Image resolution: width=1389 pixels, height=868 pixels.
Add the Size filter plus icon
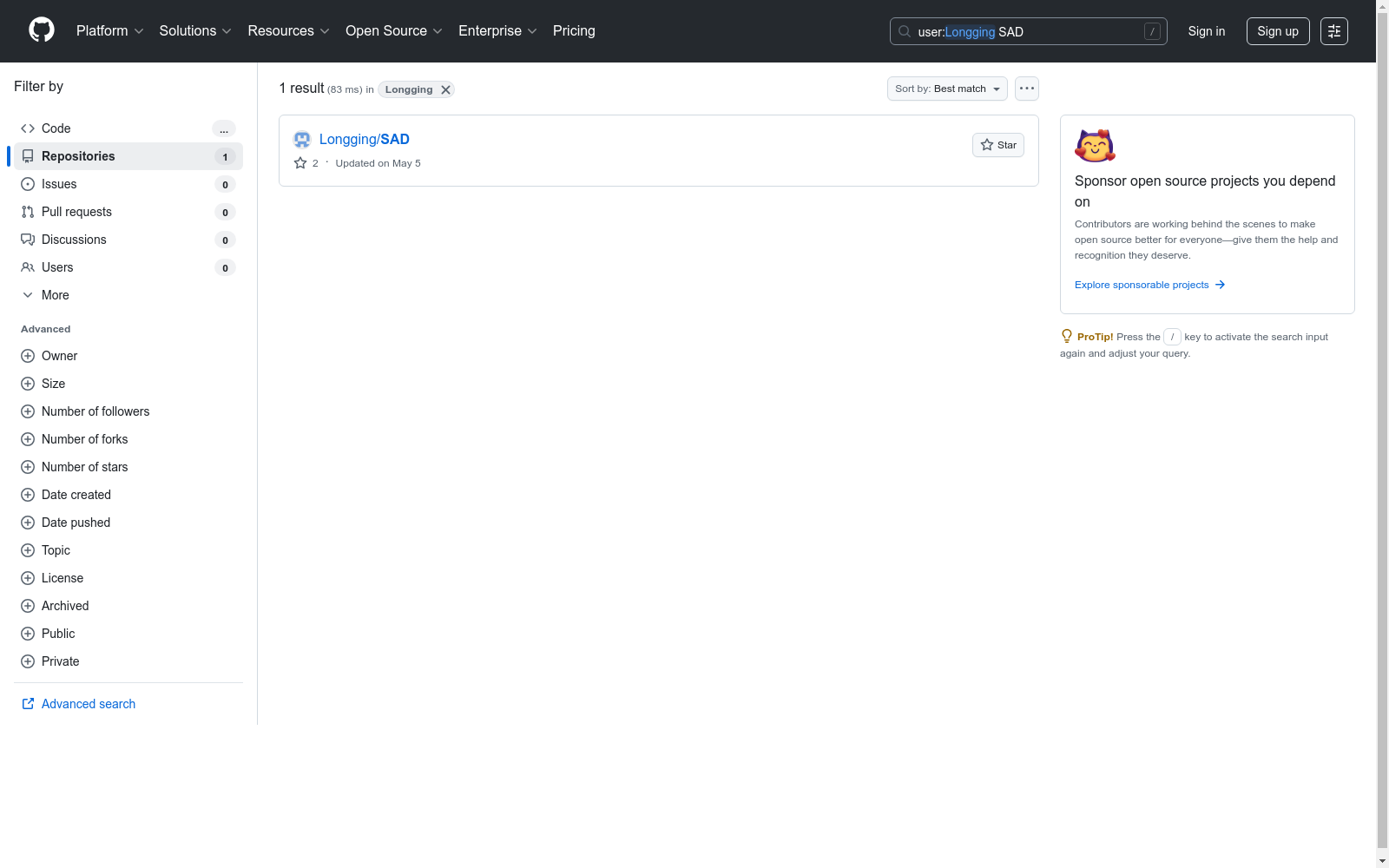pos(28,384)
